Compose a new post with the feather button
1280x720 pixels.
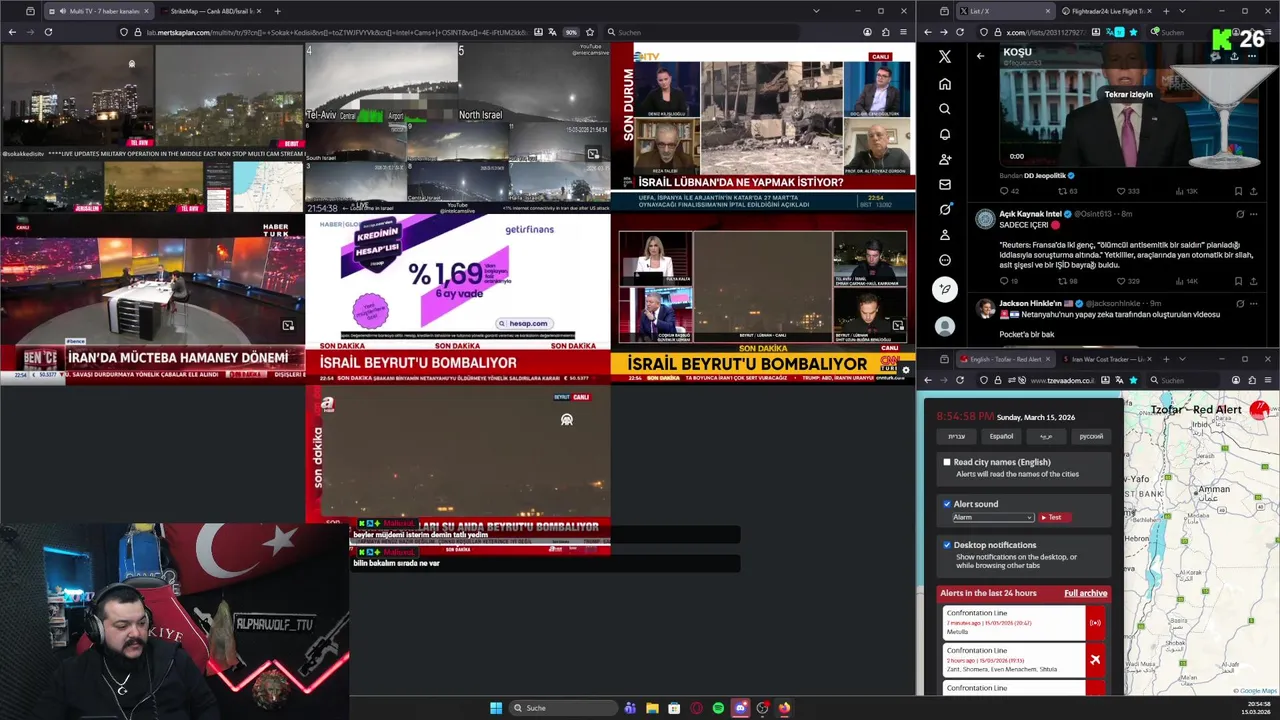(945, 289)
